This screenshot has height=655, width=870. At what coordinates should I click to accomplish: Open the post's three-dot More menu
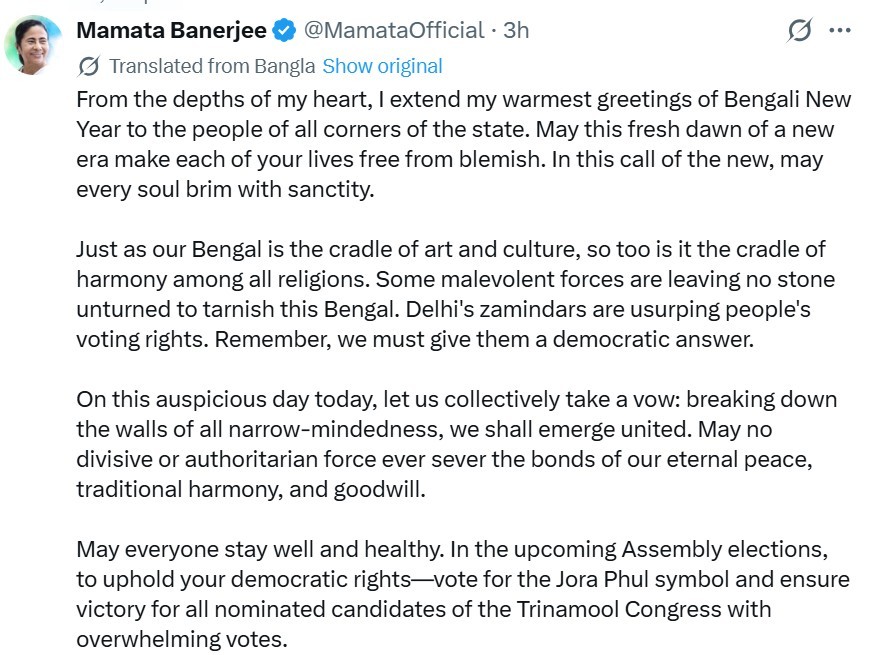tap(840, 31)
